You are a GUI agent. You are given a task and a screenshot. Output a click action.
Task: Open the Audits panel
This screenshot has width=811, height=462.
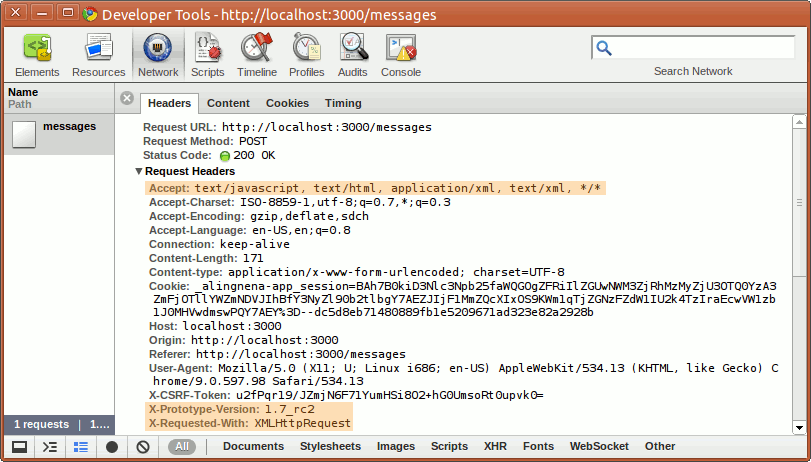click(x=352, y=54)
